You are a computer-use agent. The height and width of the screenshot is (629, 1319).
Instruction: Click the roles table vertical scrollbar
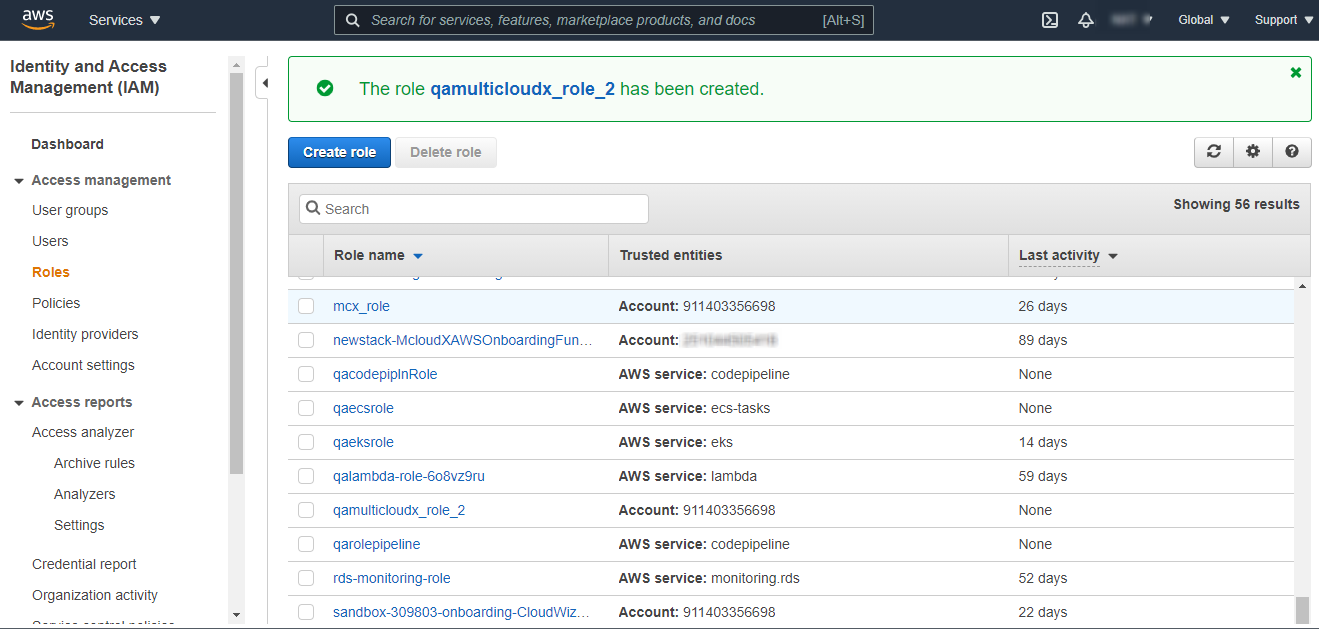(x=1302, y=450)
